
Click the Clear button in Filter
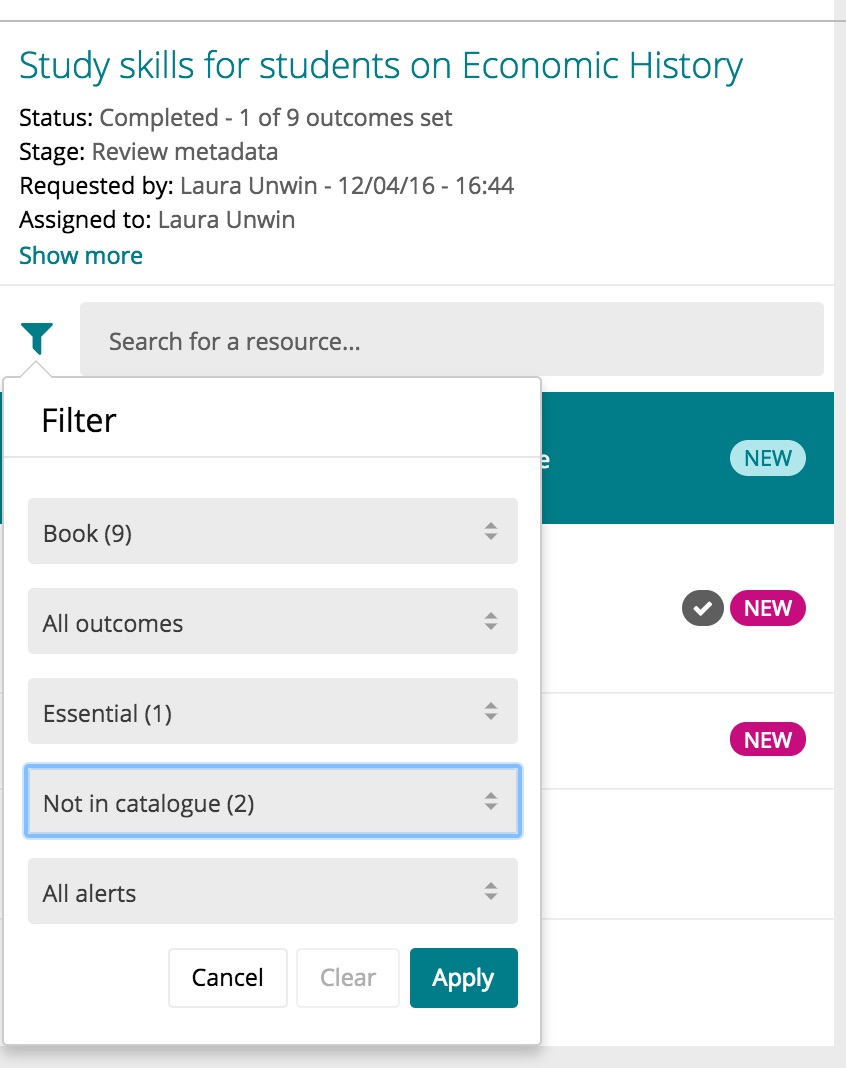pyautogui.click(x=347, y=977)
